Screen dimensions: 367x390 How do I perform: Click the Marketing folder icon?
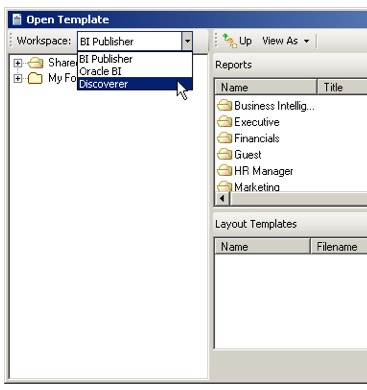(224, 186)
